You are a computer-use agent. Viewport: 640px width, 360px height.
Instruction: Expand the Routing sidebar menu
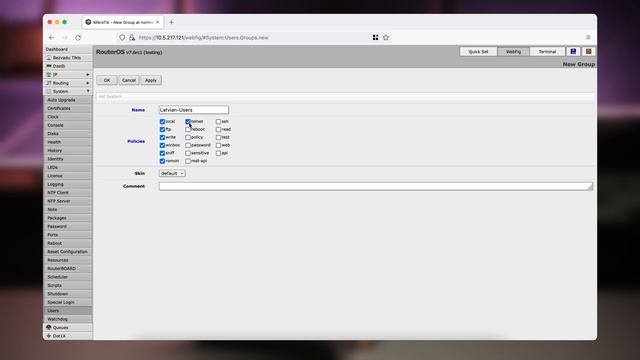tap(68, 83)
